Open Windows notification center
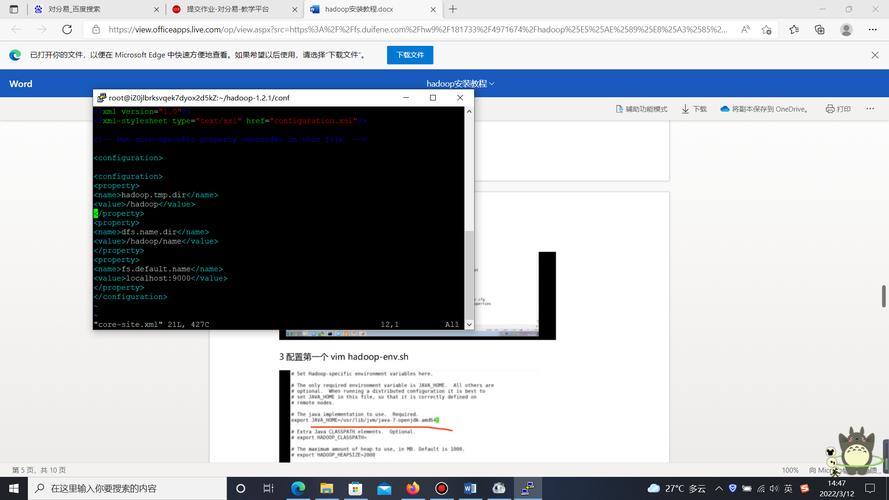Viewport: 889px width, 500px height. point(870,488)
